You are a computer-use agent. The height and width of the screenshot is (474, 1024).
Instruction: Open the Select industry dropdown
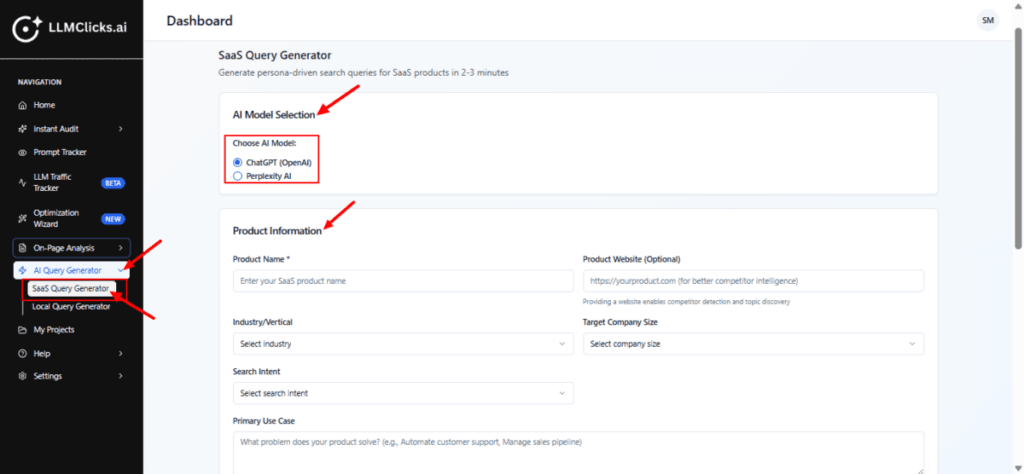click(x=403, y=344)
